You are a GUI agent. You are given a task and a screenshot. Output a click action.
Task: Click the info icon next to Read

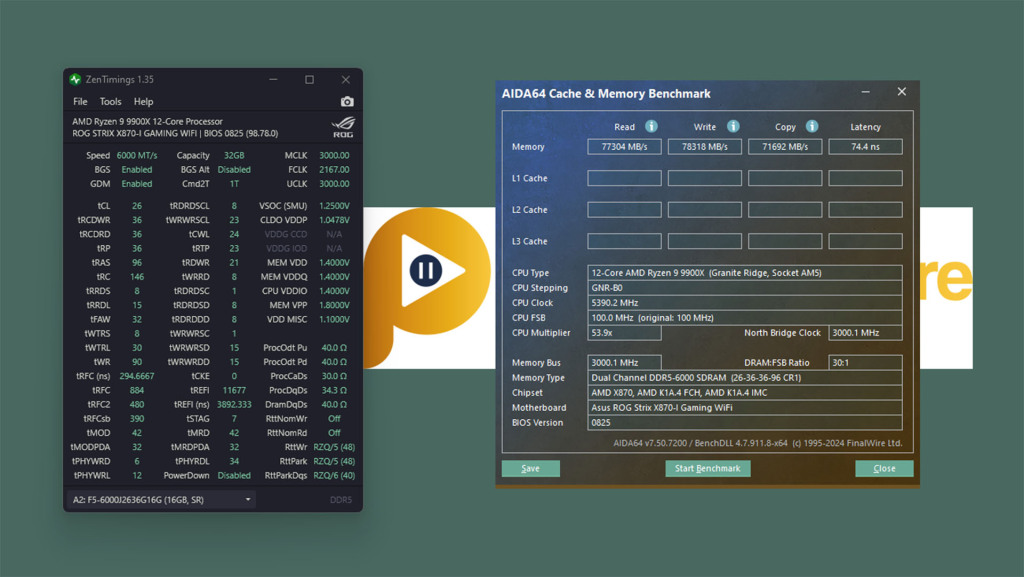pyautogui.click(x=651, y=126)
